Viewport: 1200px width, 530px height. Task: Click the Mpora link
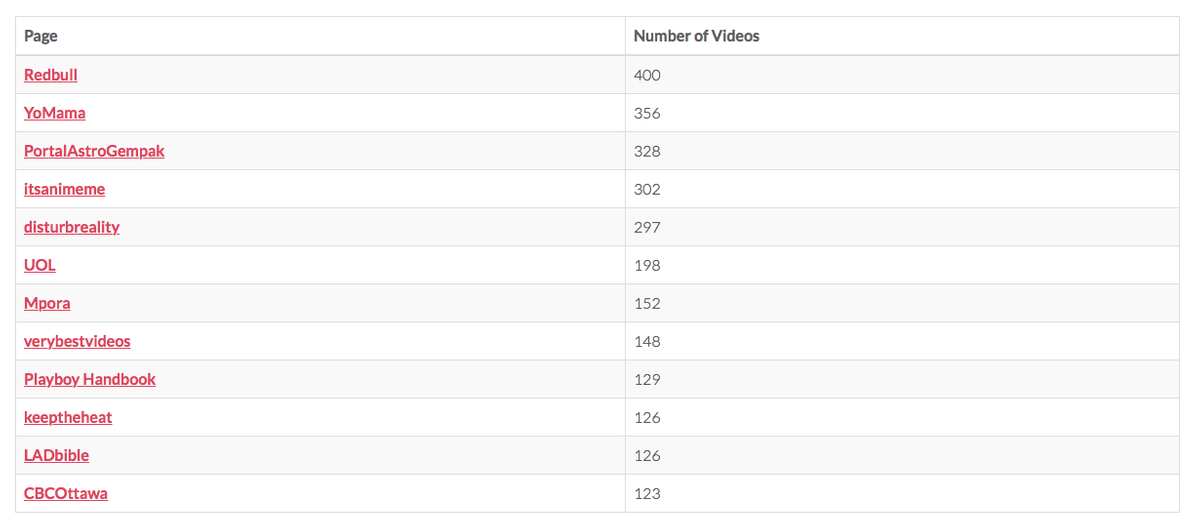click(x=47, y=303)
